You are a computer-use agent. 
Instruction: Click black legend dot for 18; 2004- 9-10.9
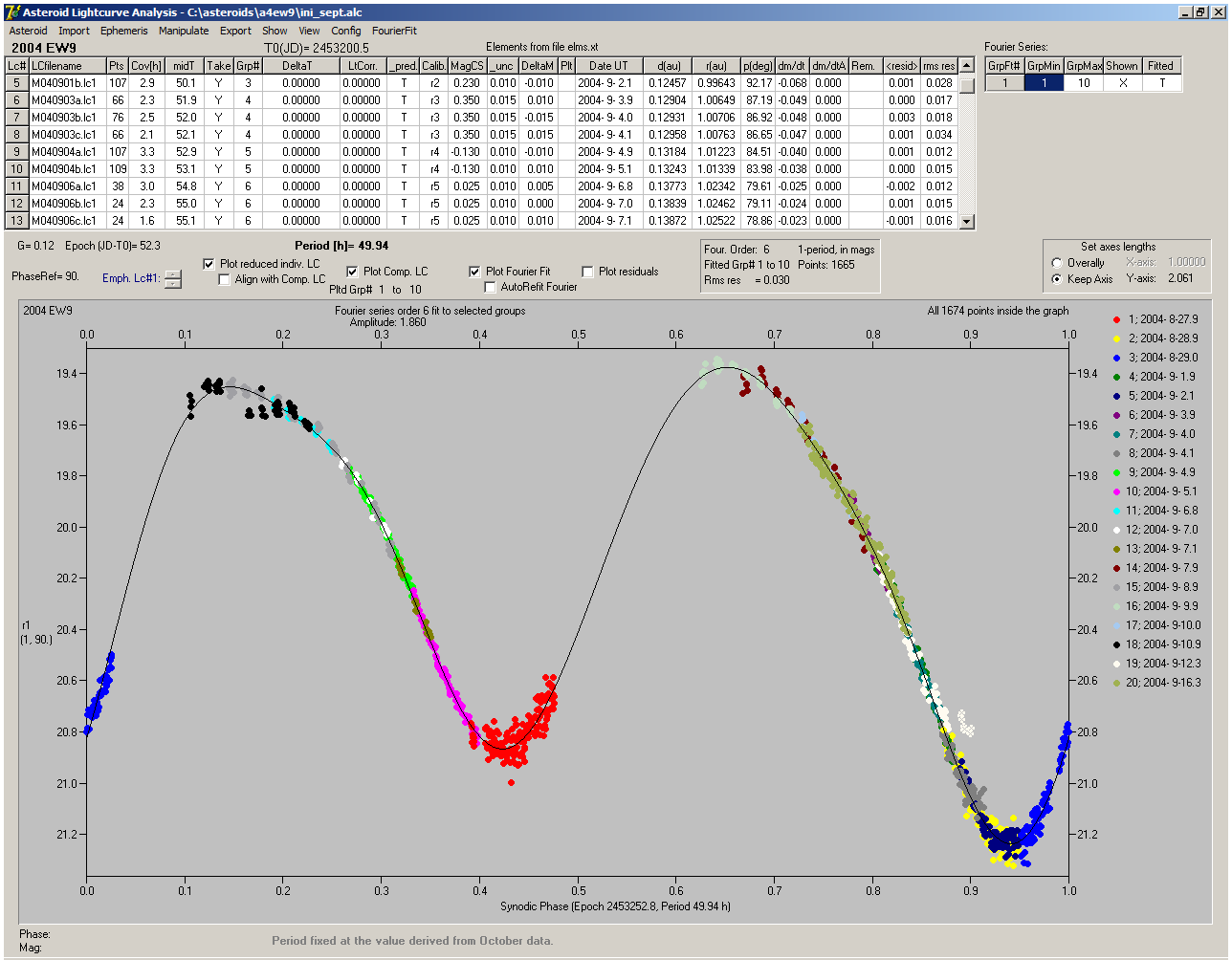1117,644
